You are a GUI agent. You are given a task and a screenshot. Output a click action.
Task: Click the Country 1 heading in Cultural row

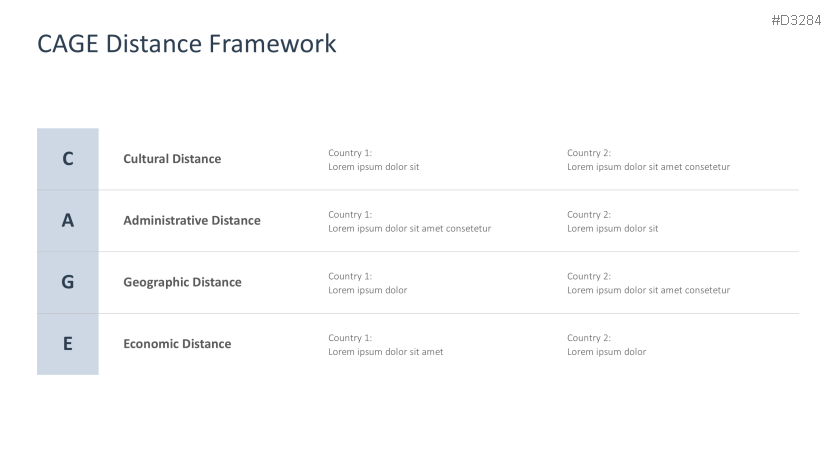350,153
